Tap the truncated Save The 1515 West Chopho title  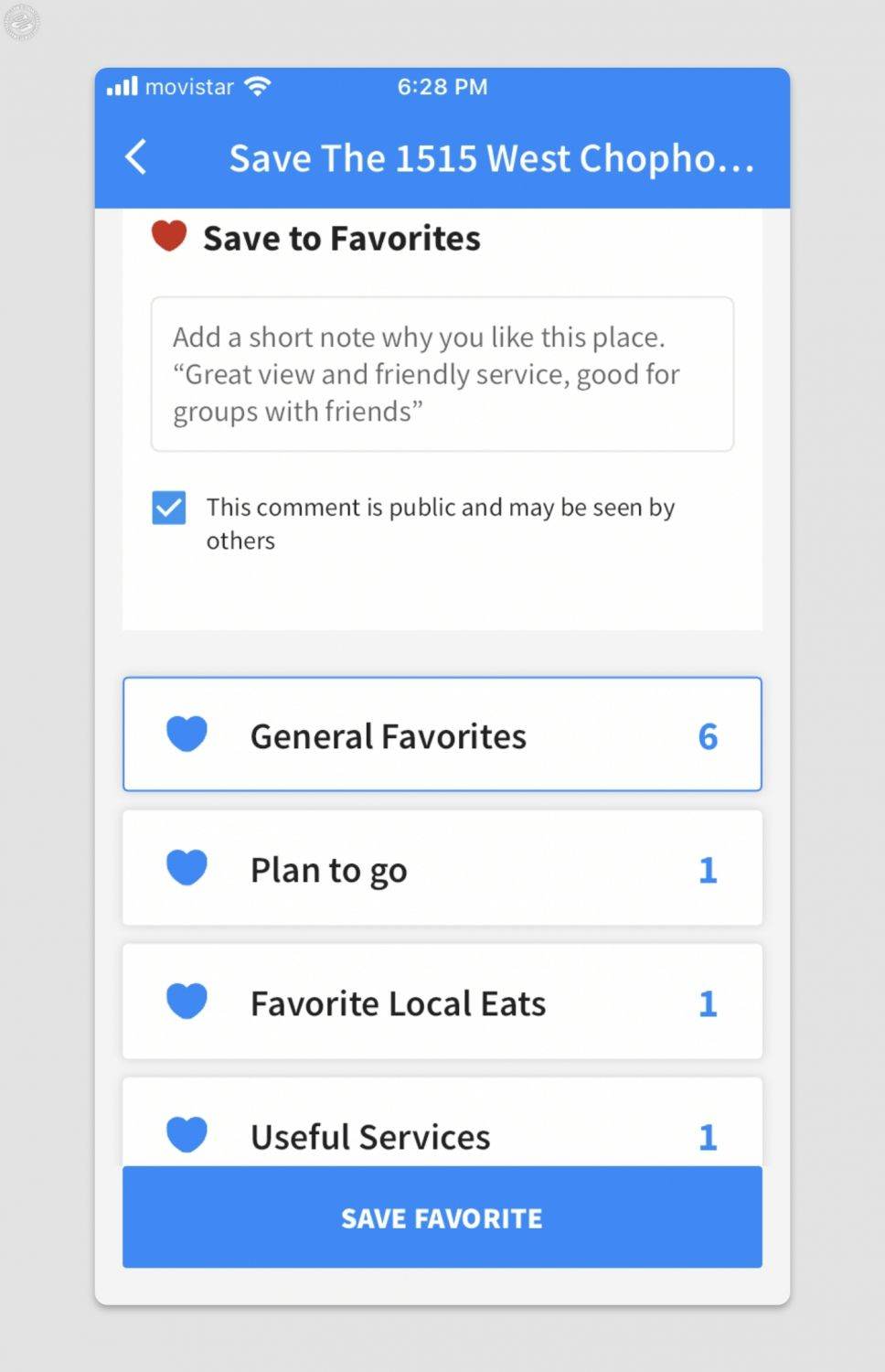pos(492,156)
